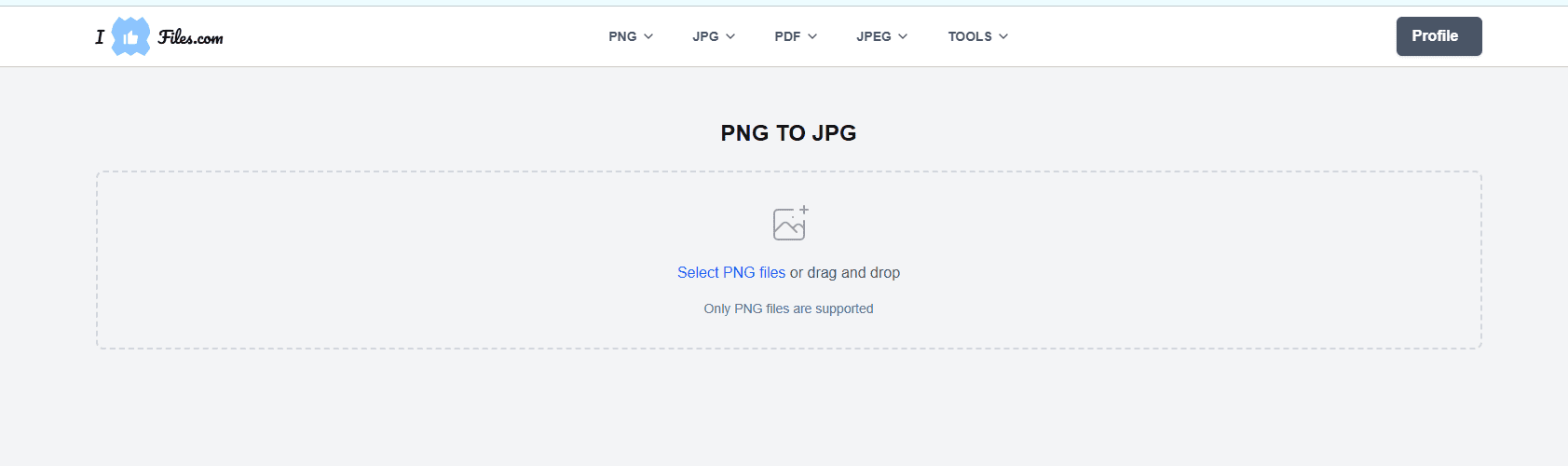Image resolution: width=1568 pixels, height=466 pixels.
Task: Click the "Only PNG files are supported" note
Action: (788, 308)
